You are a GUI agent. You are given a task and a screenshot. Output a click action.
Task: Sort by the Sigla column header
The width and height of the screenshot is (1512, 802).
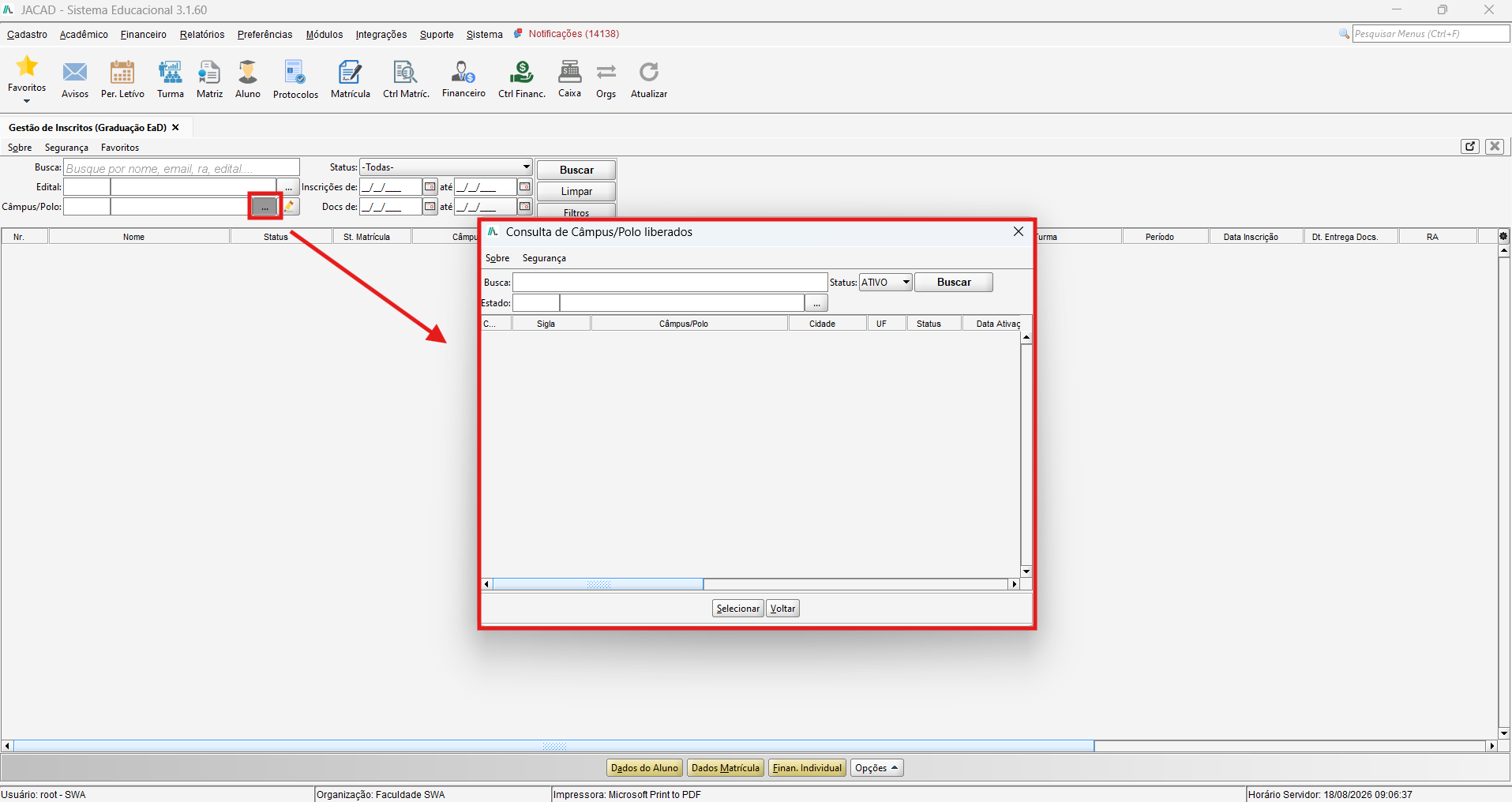pos(551,324)
